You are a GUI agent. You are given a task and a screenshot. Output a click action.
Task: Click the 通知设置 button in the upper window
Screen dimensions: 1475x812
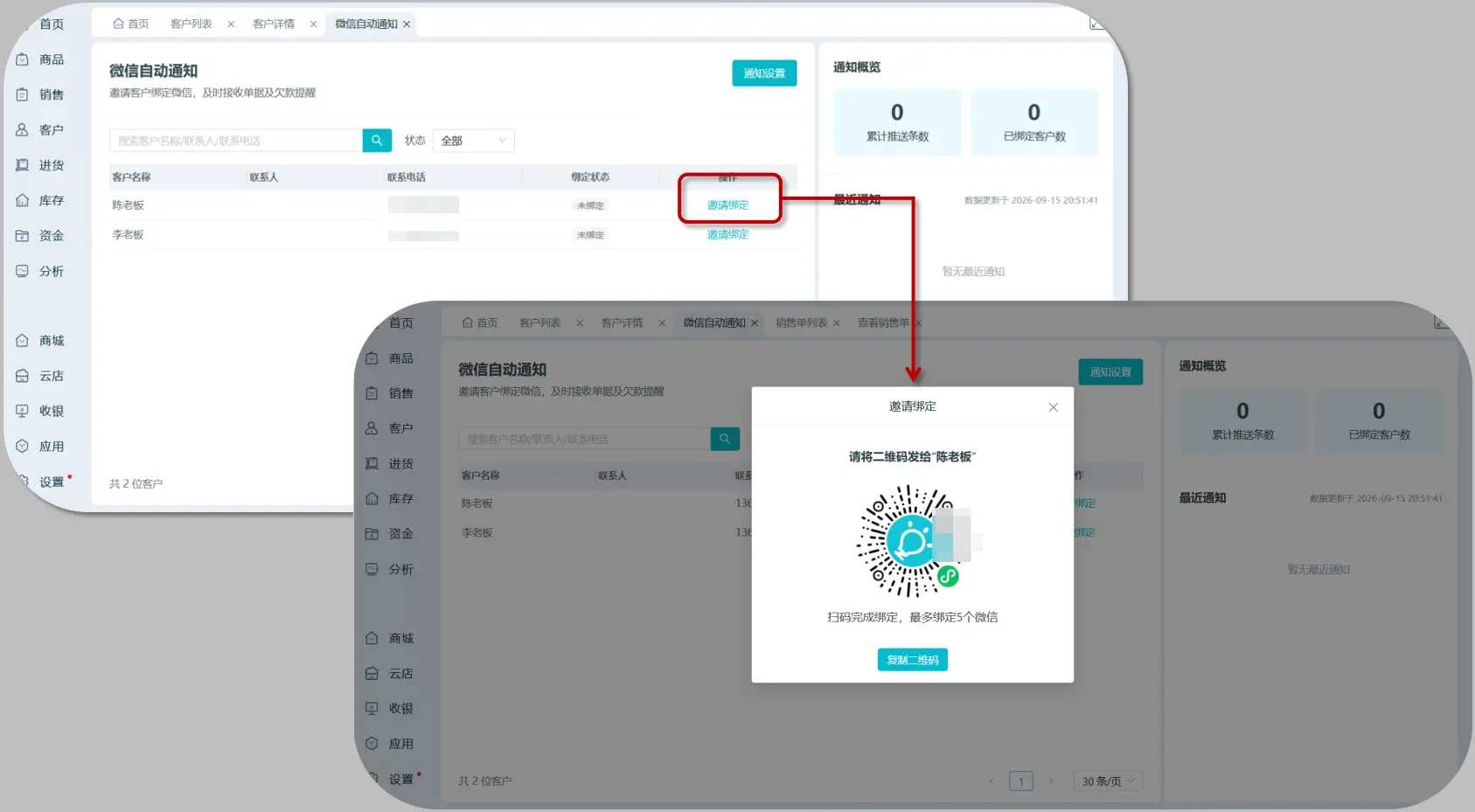pos(764,73)
